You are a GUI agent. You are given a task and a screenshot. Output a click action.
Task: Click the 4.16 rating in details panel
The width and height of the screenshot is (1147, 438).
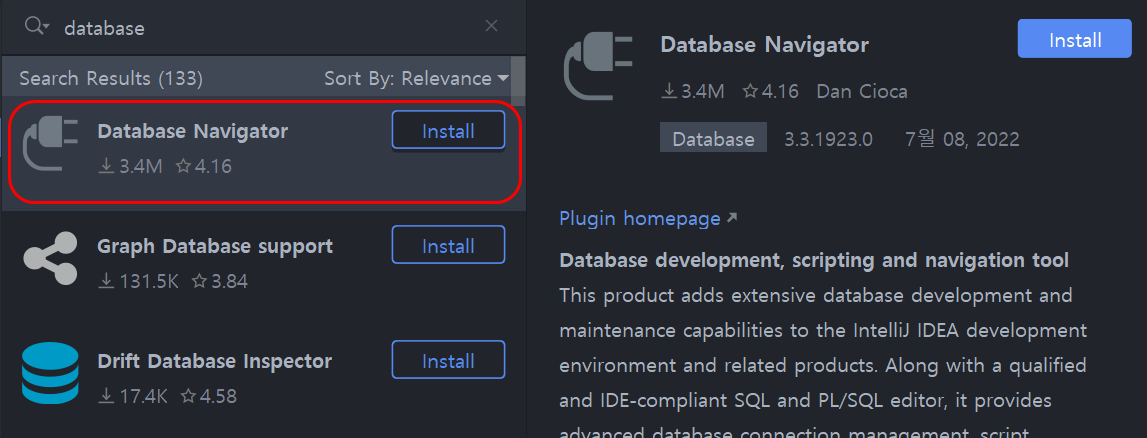tap(770, 91)
